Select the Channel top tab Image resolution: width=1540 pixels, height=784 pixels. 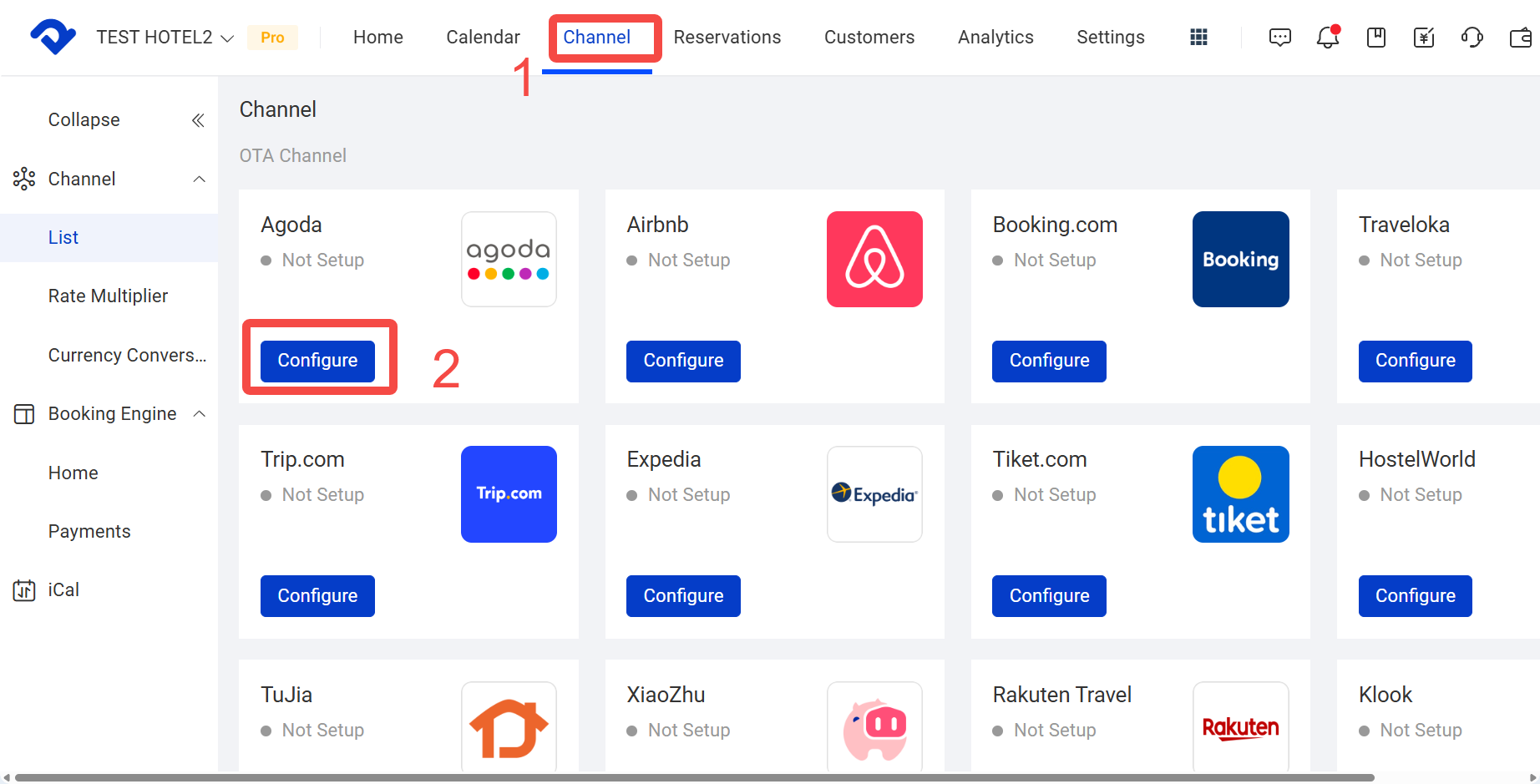pos(596,38)
